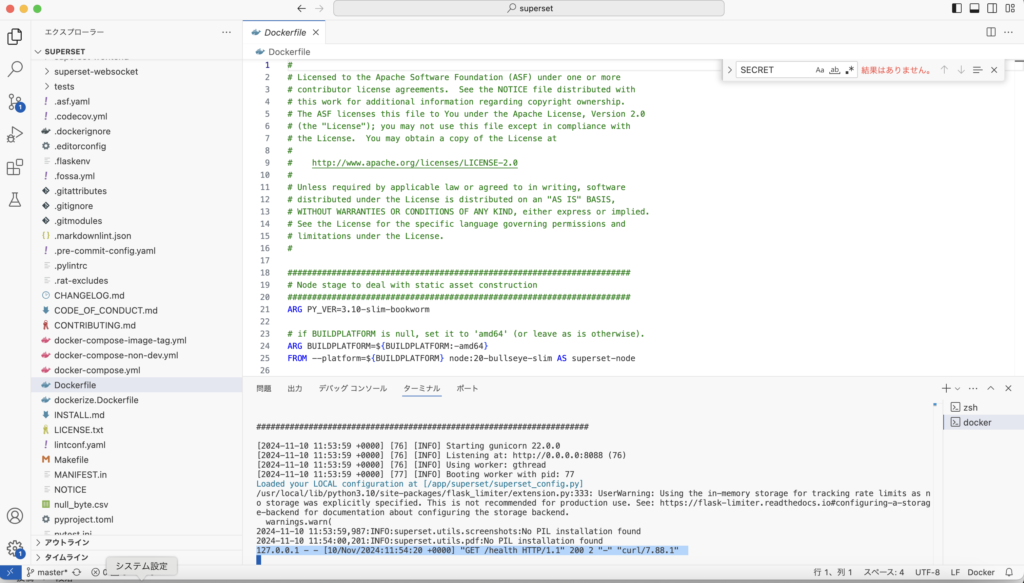This screenshot has width=1024, height=583.
Task: Switch to the 出力 panel tab
Action: (x=295, y=388)
